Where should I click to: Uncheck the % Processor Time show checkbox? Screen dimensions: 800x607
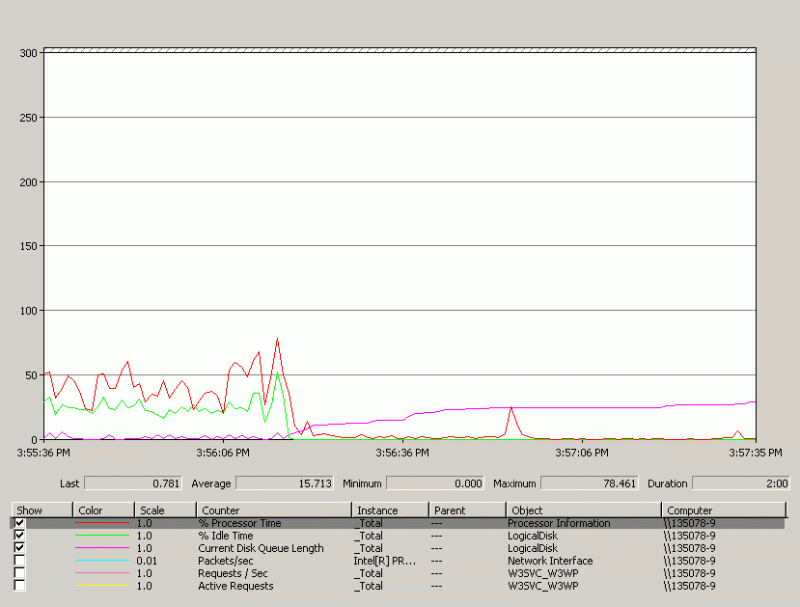coord(21,523)
